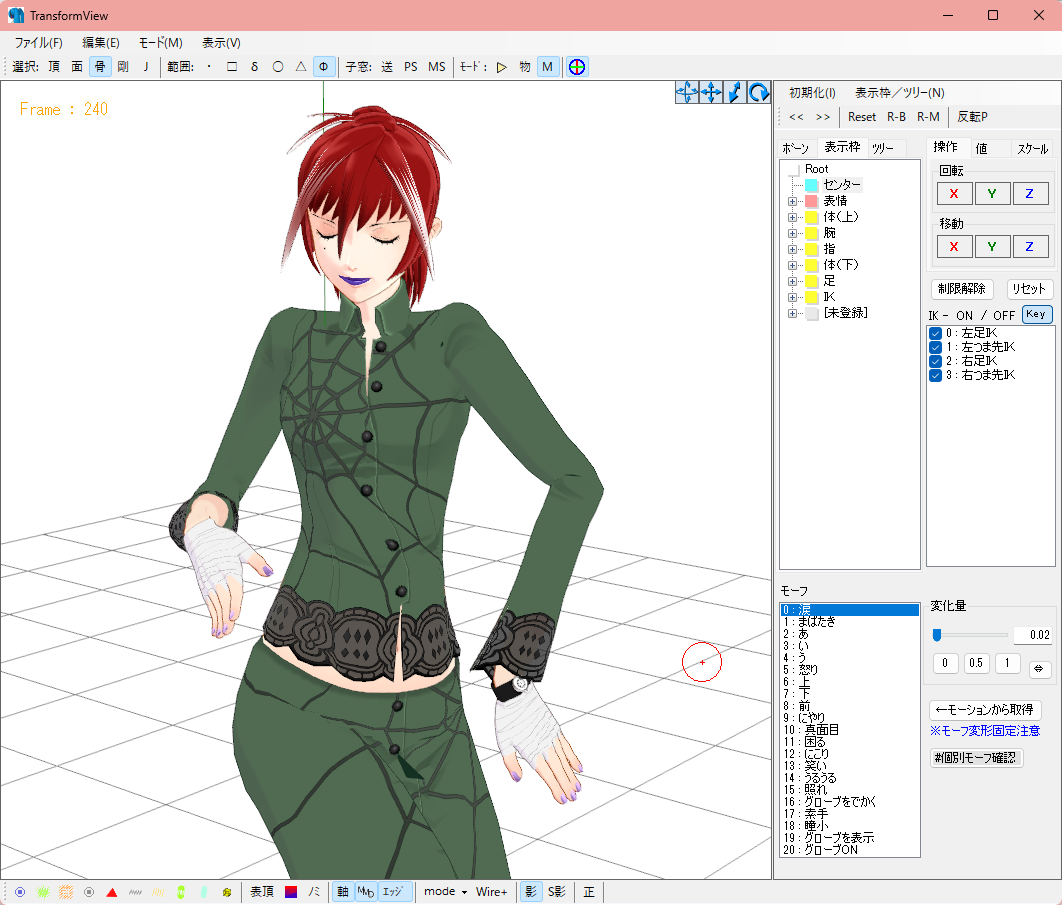Switch to the スケール tab
This screenshot has width=1062, height=905.
click(1032, 148)
